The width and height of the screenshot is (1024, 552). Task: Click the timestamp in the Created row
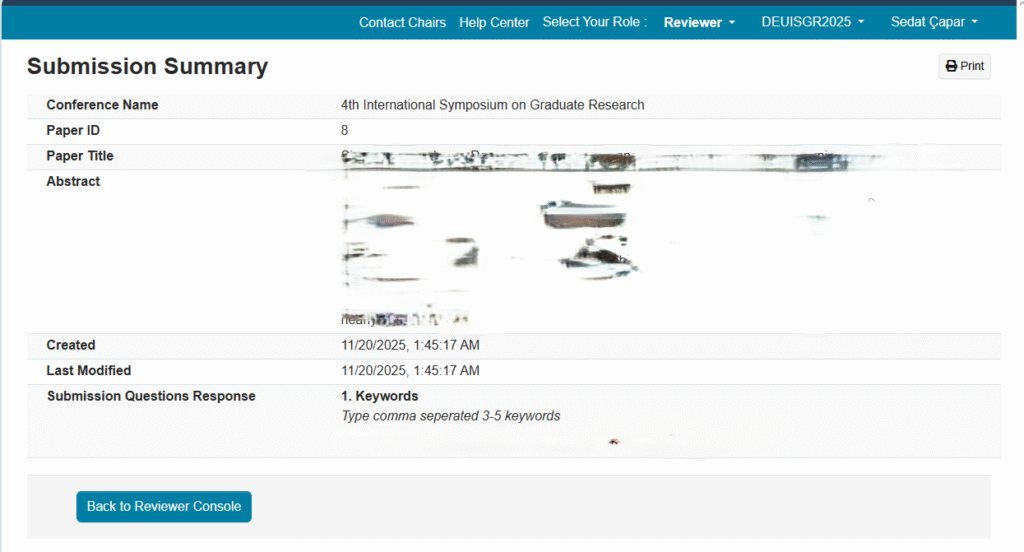410,345
